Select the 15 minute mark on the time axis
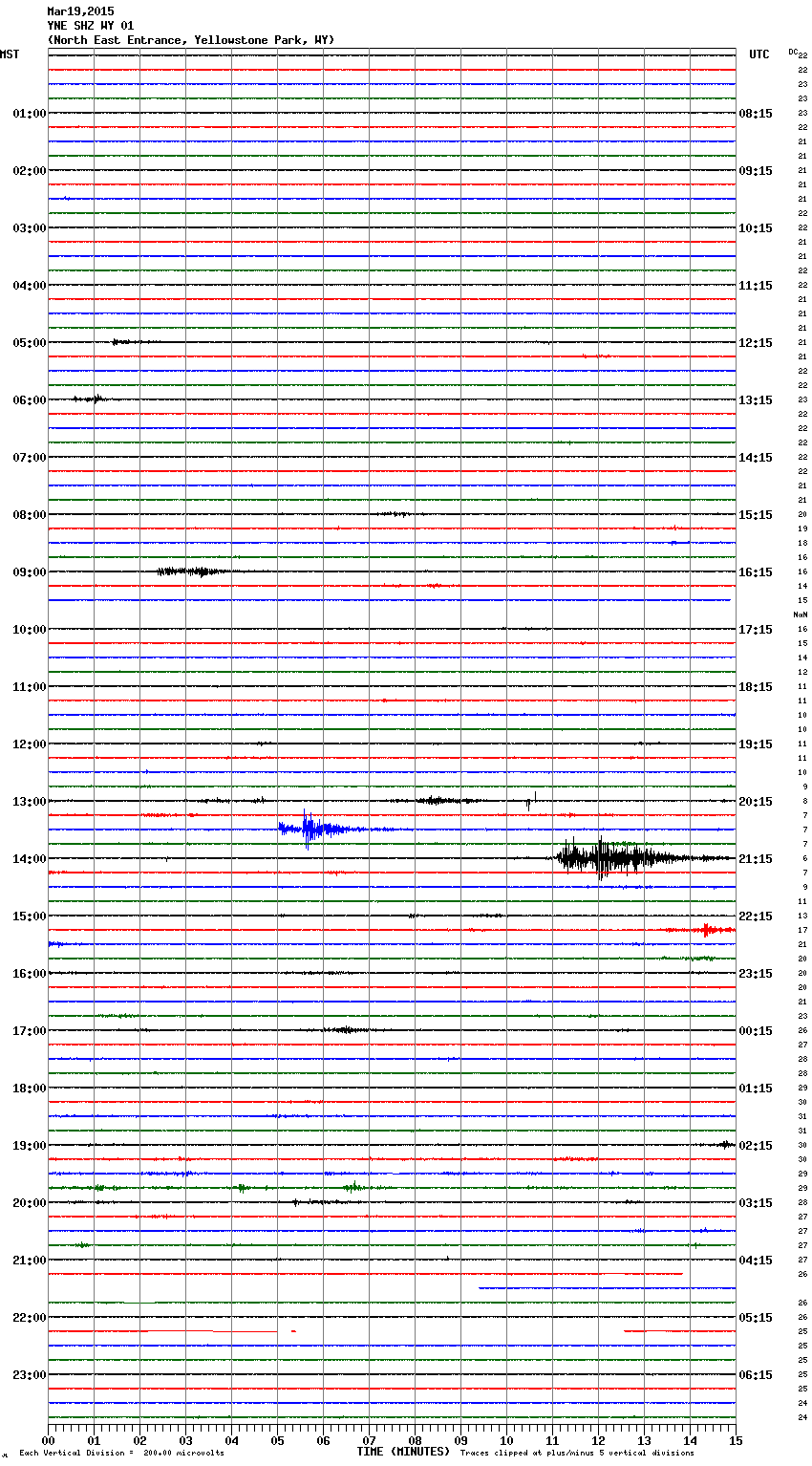The image size is (812, 1466). (735, 1441)
